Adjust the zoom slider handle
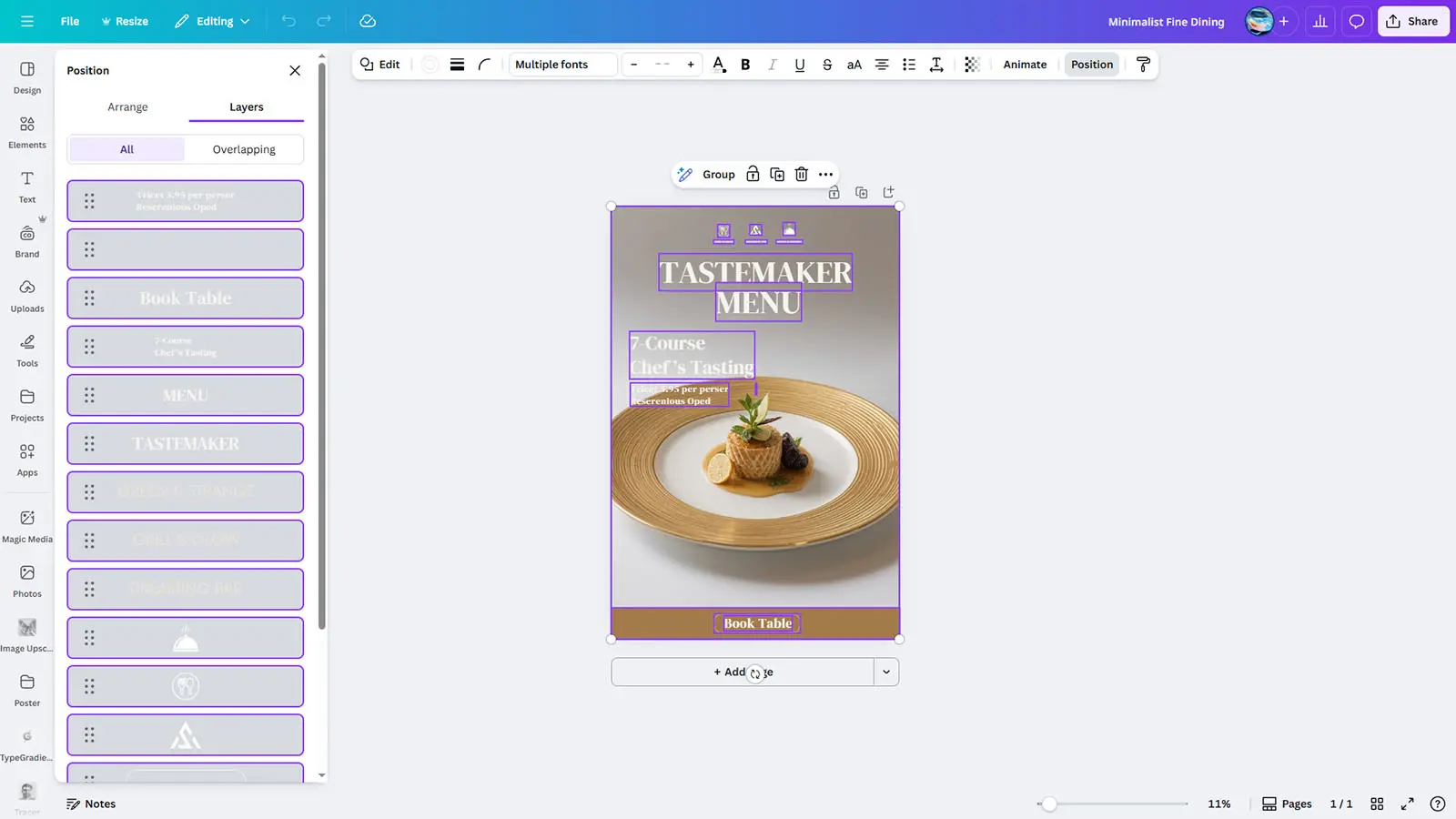The width and height of the screenshot is (1456, 819). click(x=1049, y=804)
